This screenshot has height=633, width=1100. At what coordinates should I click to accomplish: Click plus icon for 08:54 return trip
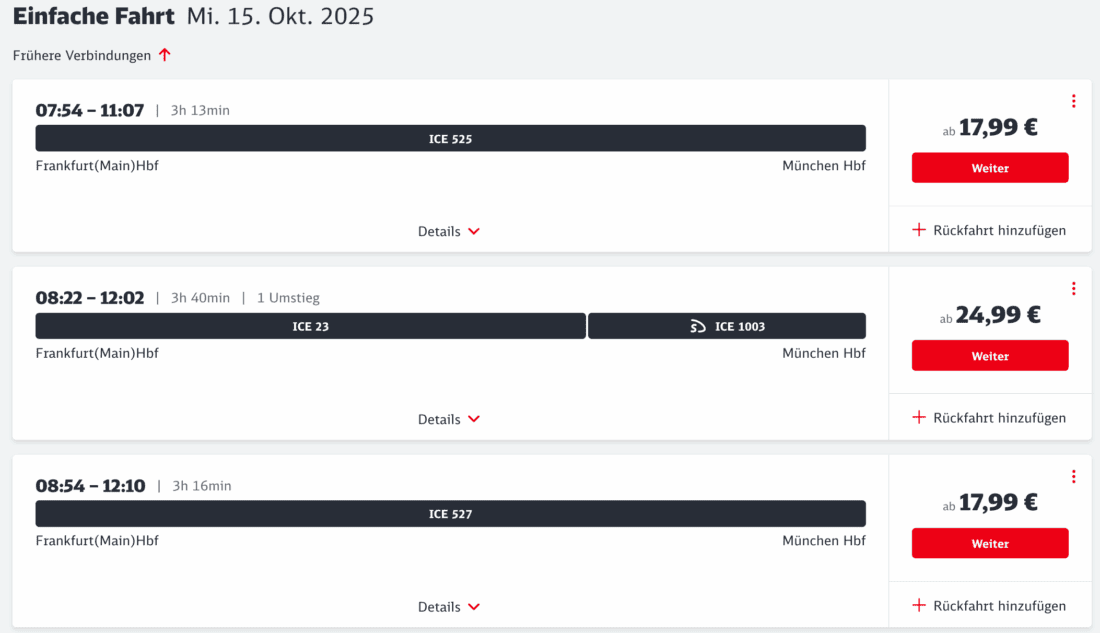(x=919, y=606)
